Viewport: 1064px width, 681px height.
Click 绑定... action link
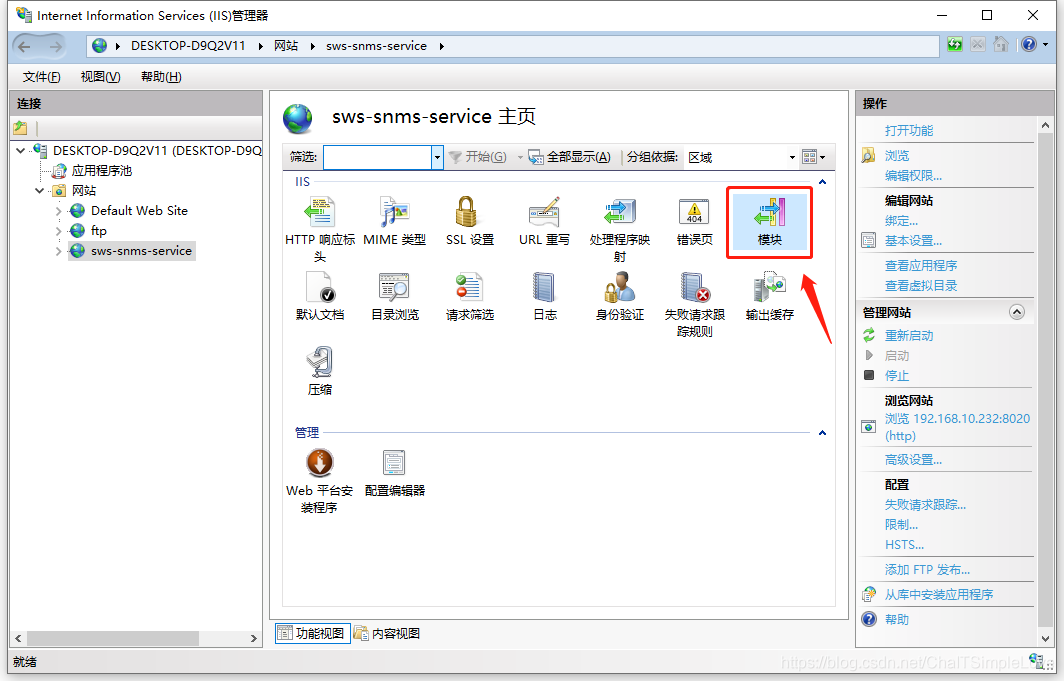901,220
